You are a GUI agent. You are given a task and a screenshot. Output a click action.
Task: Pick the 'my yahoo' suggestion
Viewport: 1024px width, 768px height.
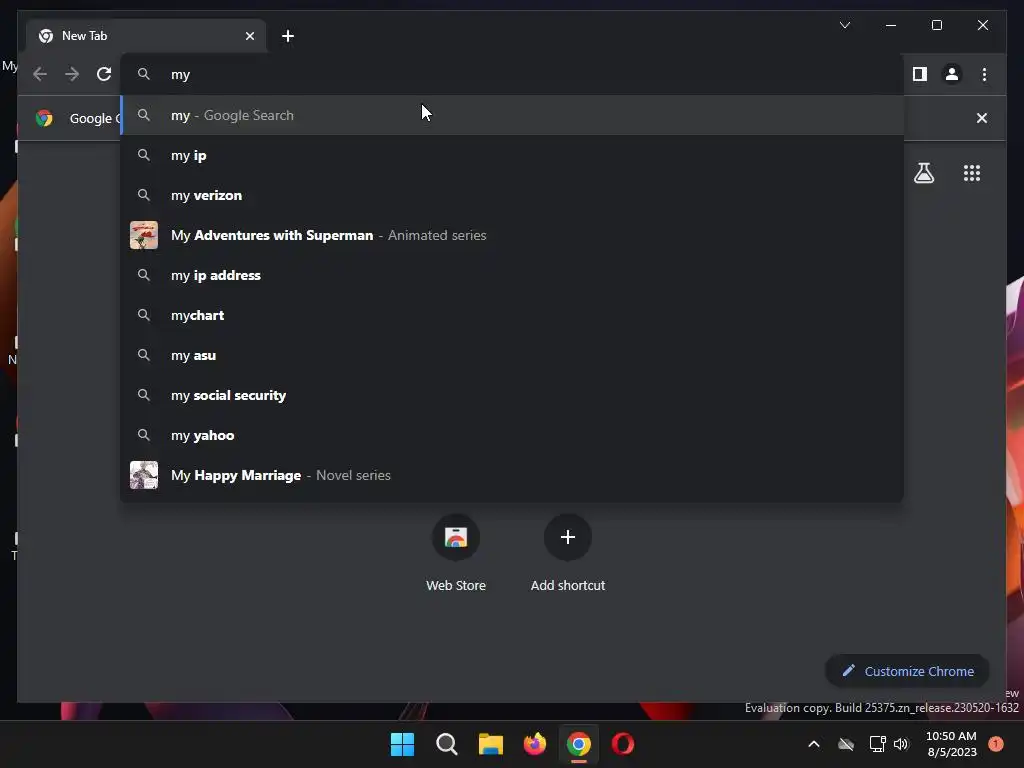pyautogui.click(x=512, y=436)
